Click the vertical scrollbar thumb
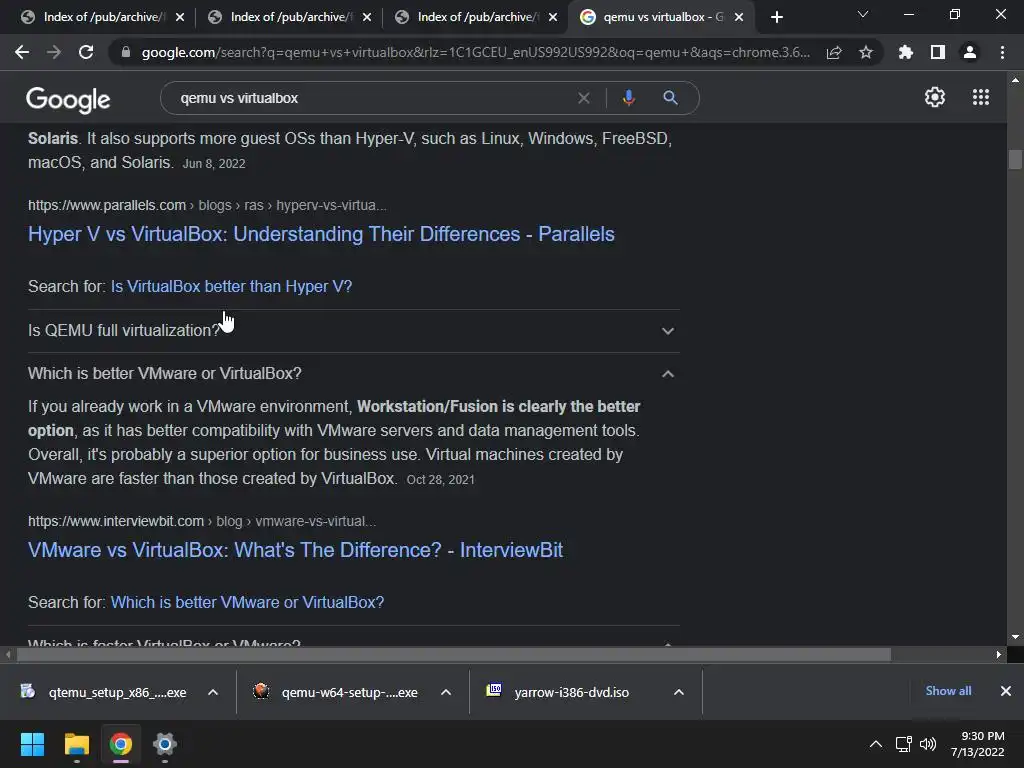Viewport: 1024px width, 768px height. (1015, 159)
